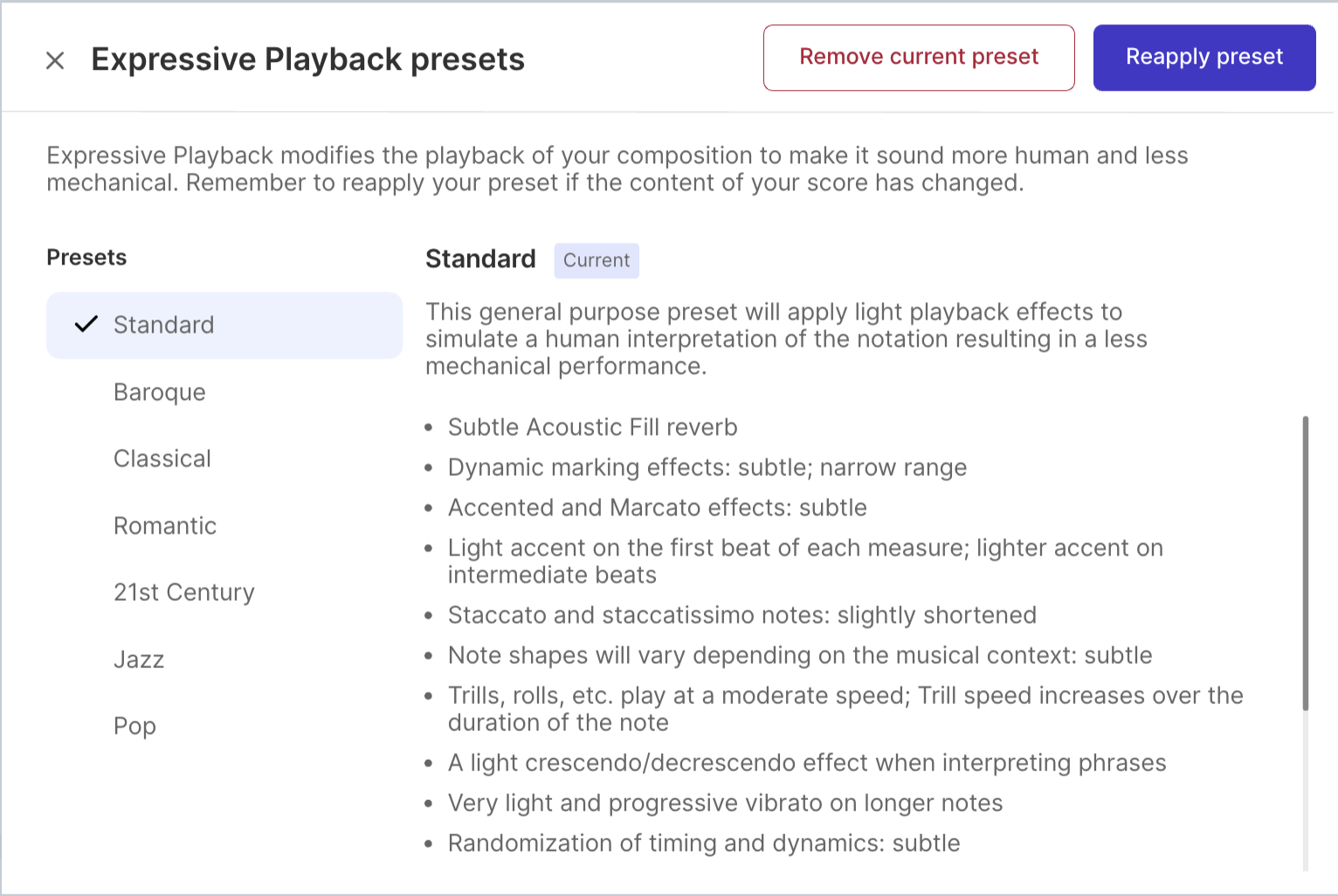
Task: Select the Jazz preset
Action: pyautogui.click(x=139, y=659)
